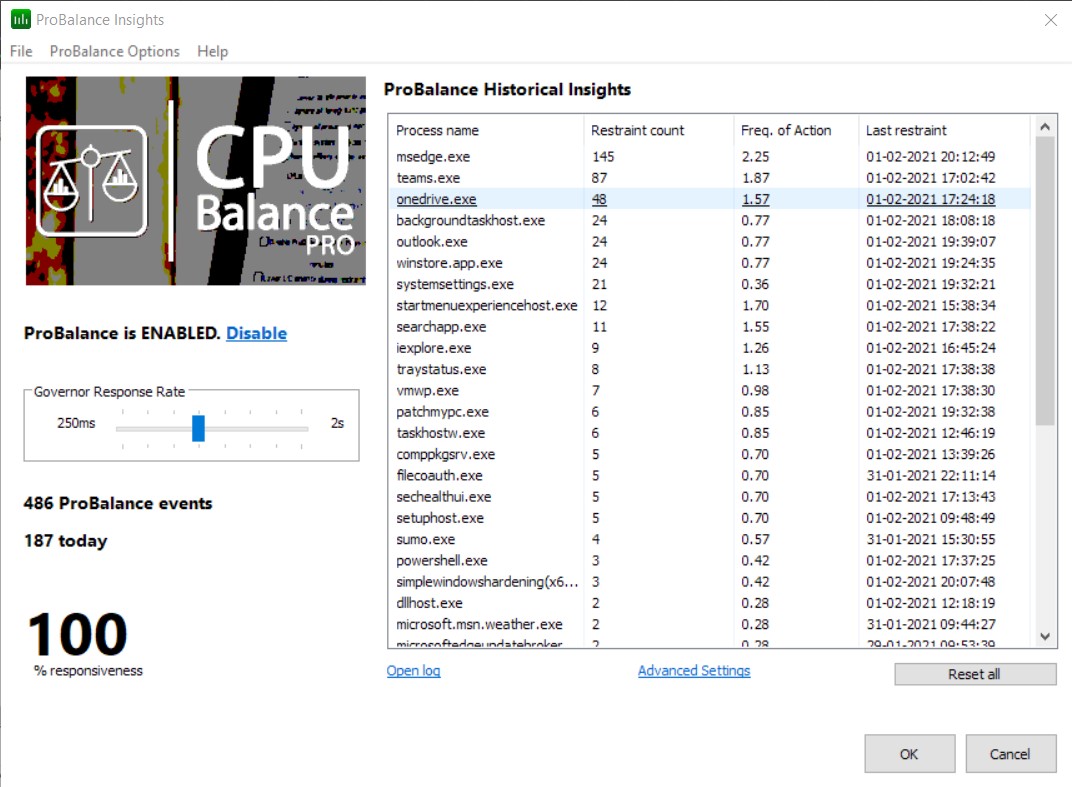Click the Reset all button

975,674
